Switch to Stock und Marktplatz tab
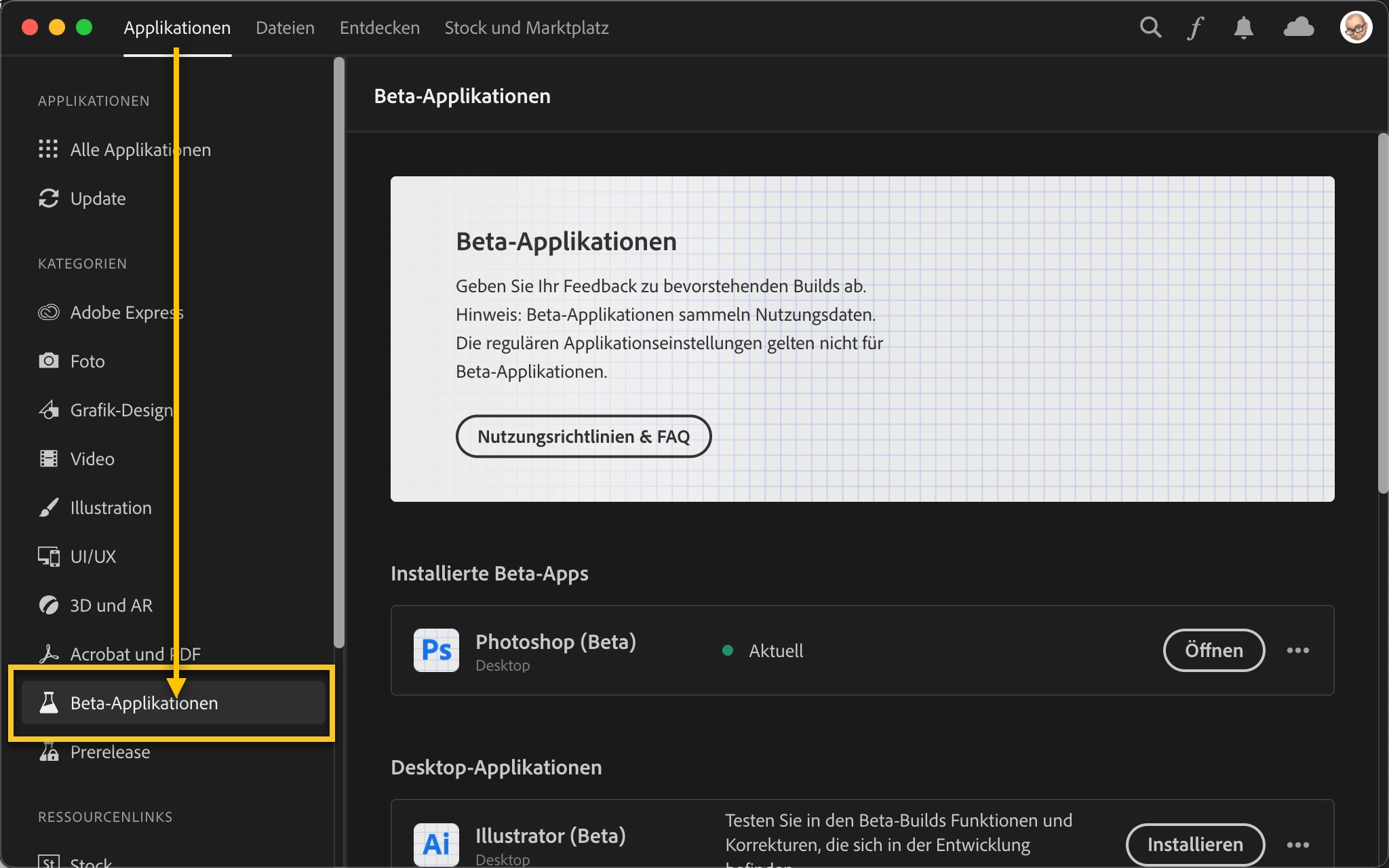The image size is (1389, 868). click(526, 28)
